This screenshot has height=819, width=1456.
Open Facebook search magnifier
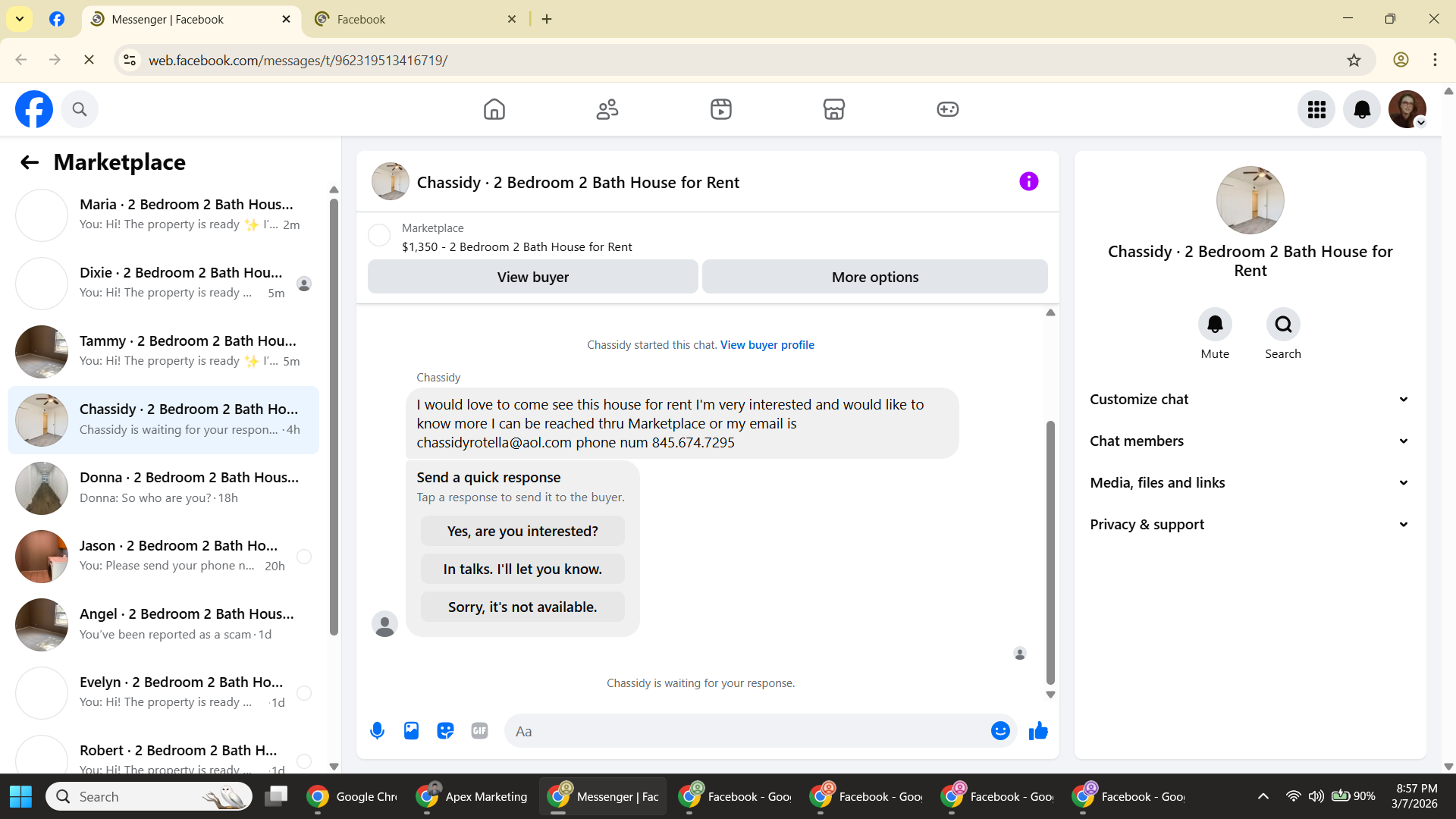[80, 109]
